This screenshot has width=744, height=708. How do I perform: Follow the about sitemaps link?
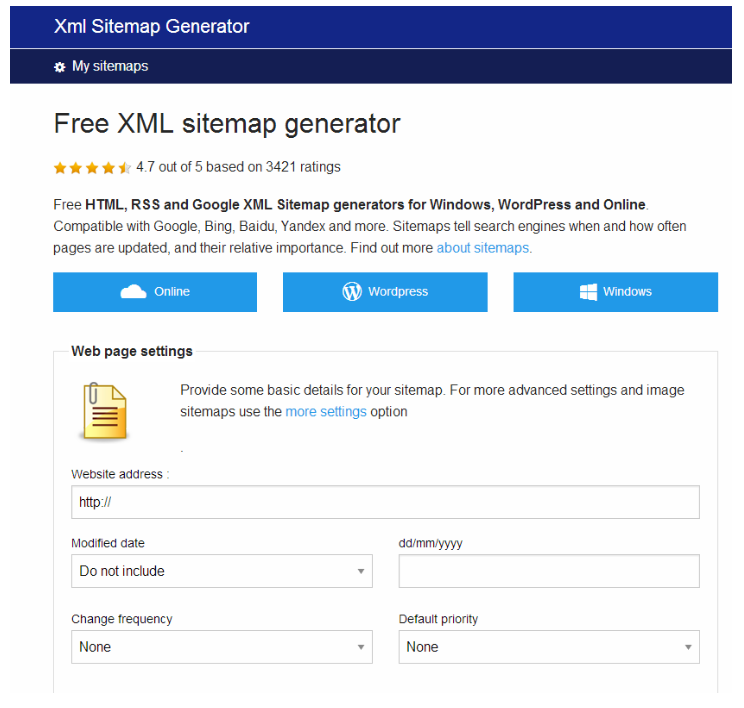coord(483,248)
